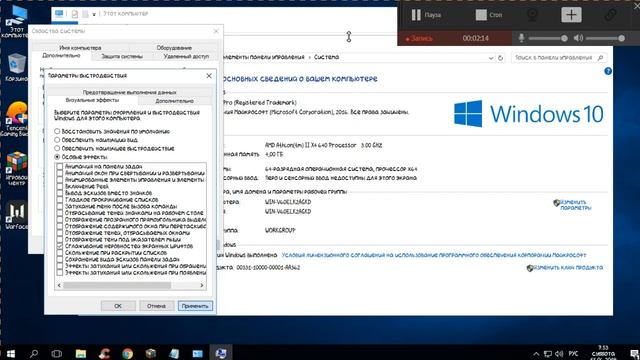Launch CCleaner from the taskbar
This screenshot has width=640, height=360.
coord(104,353)
